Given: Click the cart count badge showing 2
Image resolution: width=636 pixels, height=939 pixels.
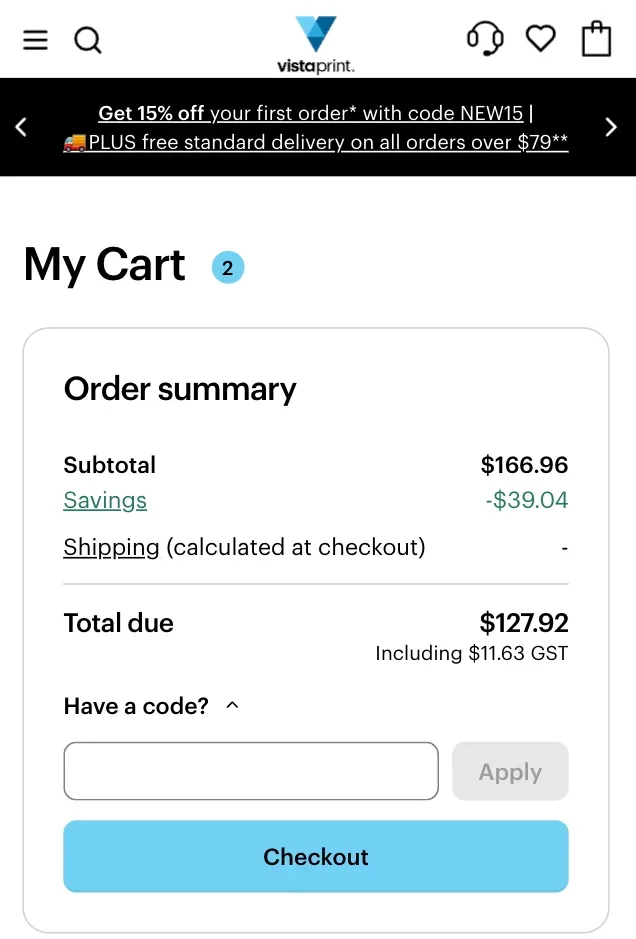Looking at the screenshot, I should click(x=227, y=267).
